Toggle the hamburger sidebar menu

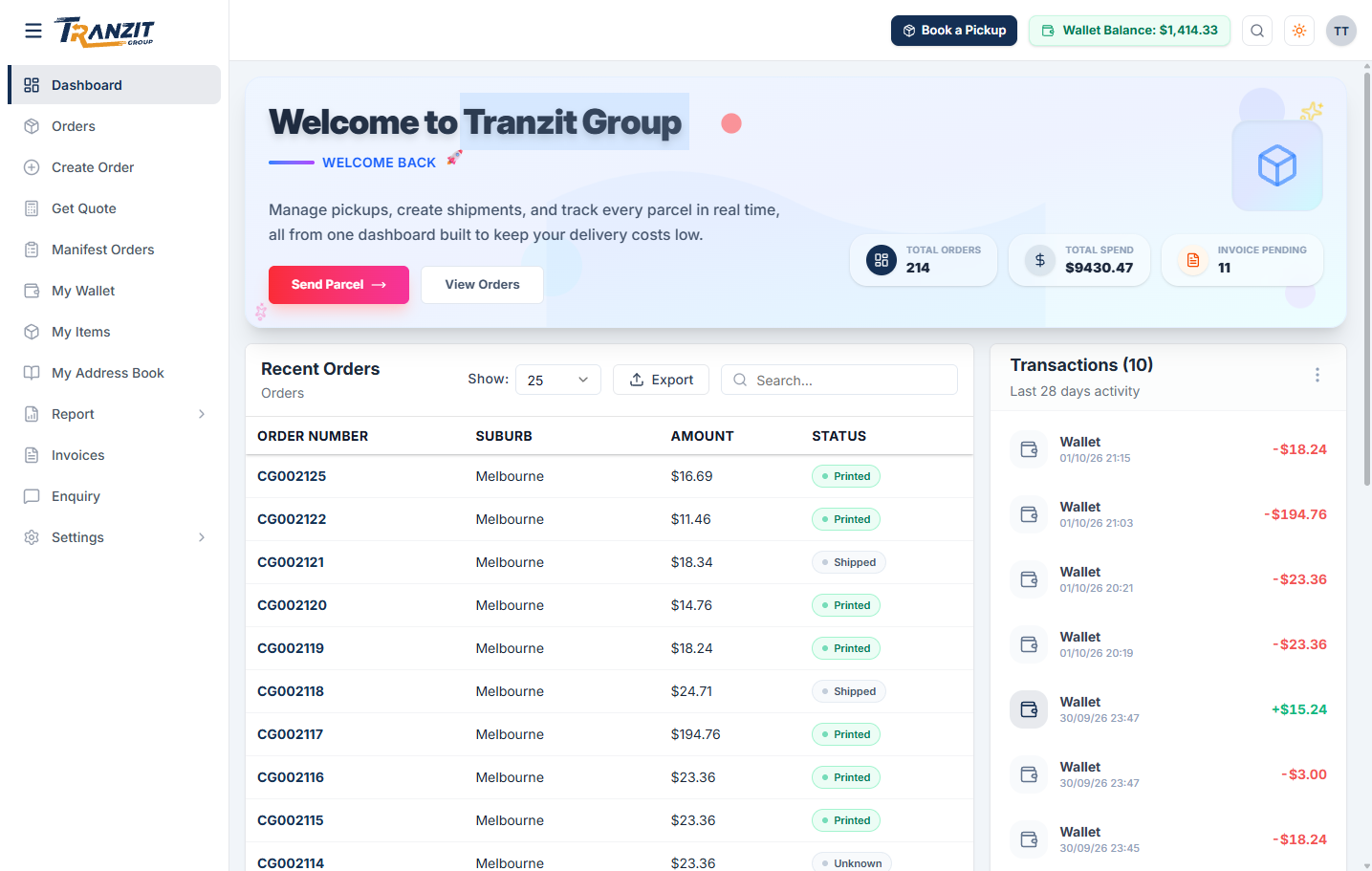(33, 31)
